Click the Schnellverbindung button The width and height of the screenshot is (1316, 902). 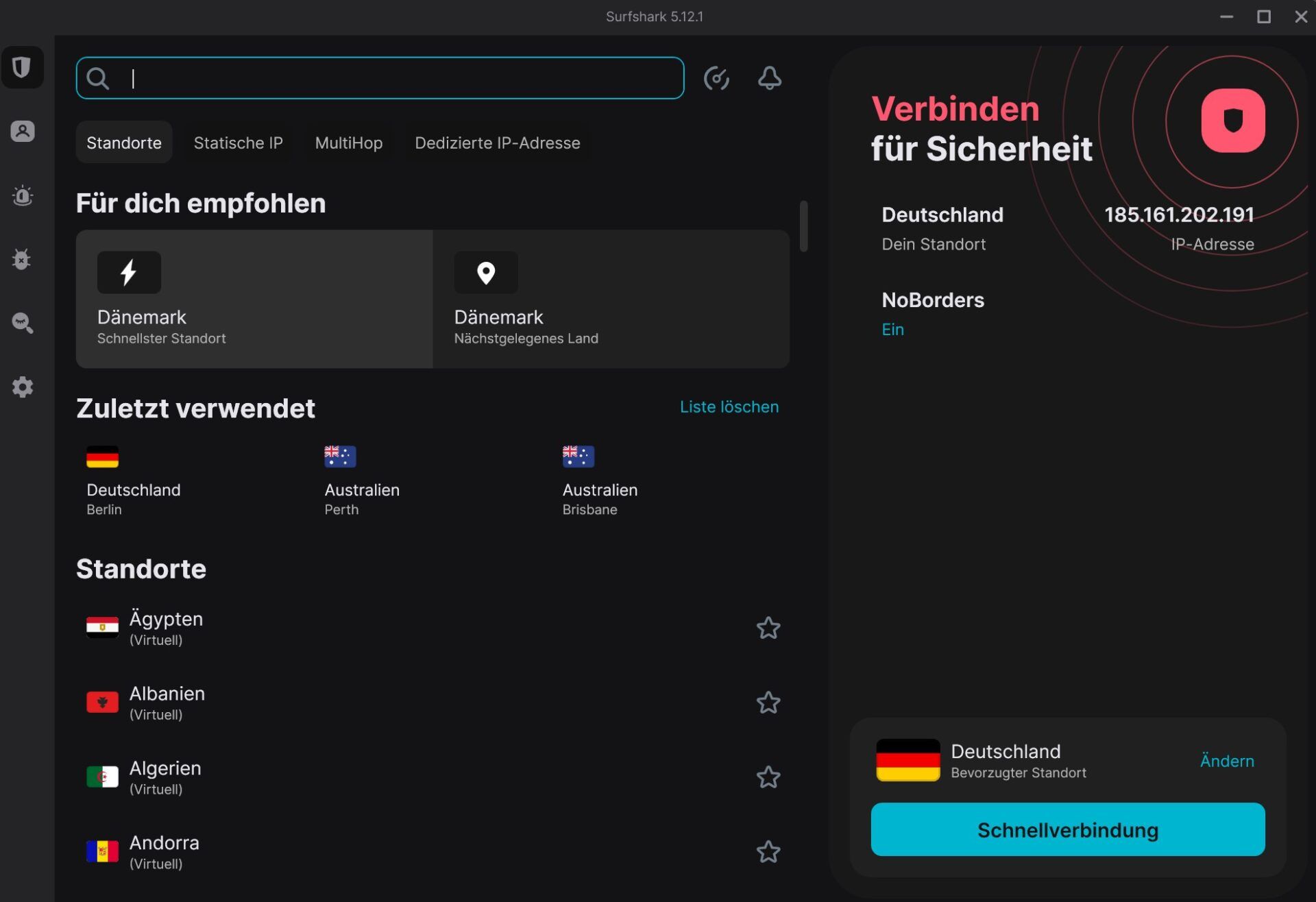[x=1067, y=829]
